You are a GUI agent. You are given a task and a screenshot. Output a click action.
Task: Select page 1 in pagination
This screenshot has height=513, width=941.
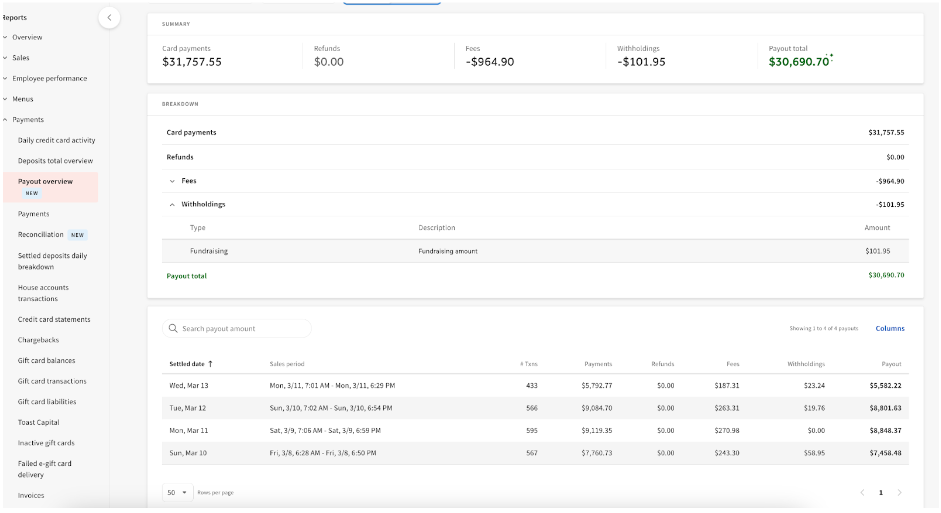click(880, 493)
